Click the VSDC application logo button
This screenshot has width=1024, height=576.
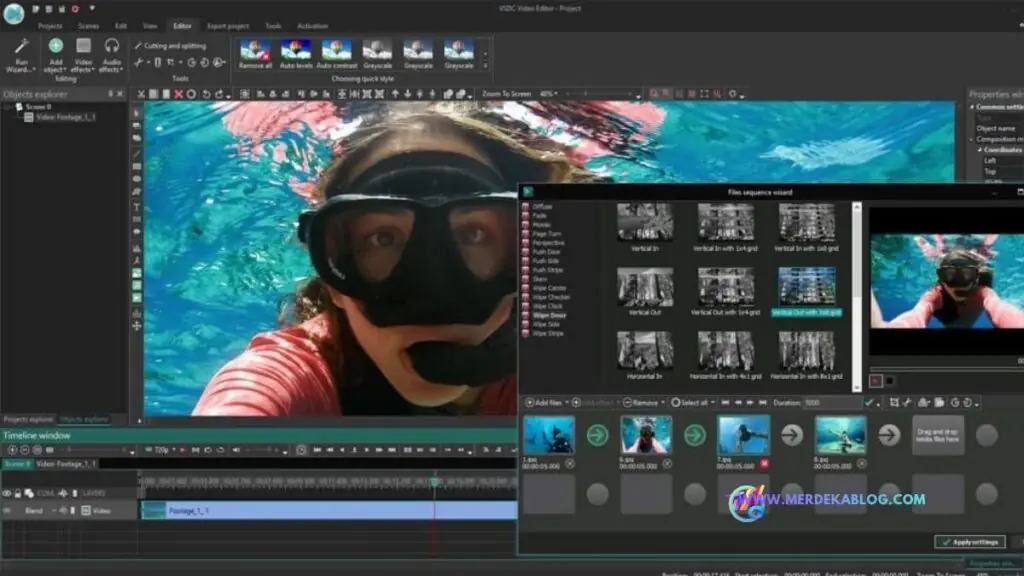(x=14, y=13)
